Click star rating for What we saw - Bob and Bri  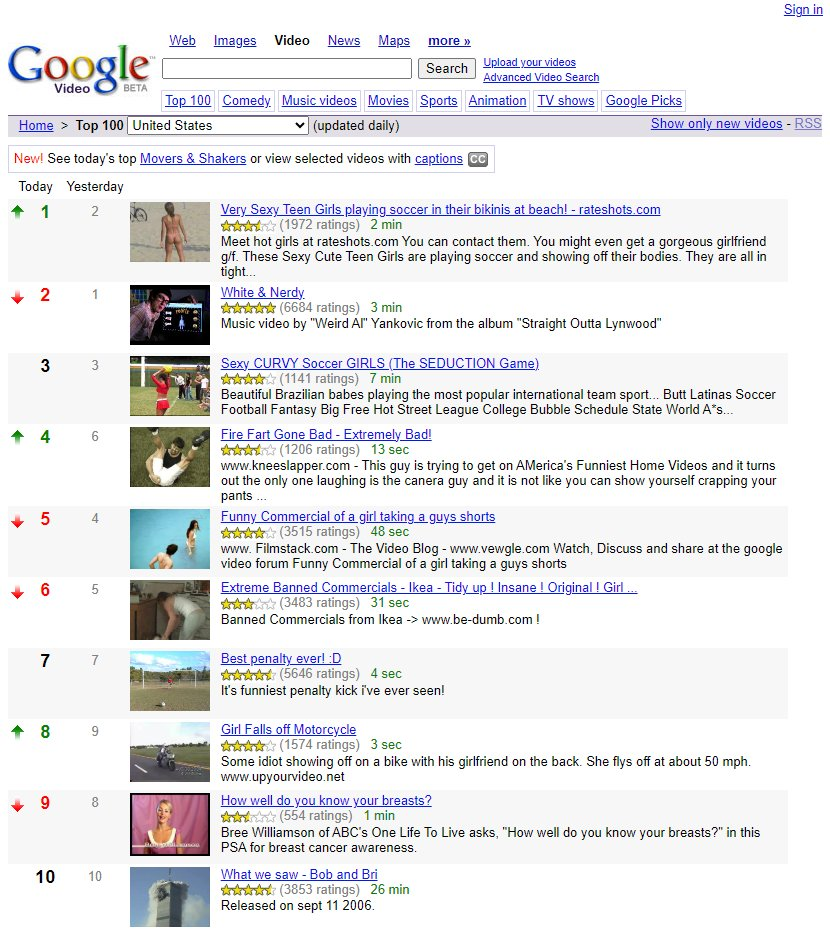pos(248,890)
